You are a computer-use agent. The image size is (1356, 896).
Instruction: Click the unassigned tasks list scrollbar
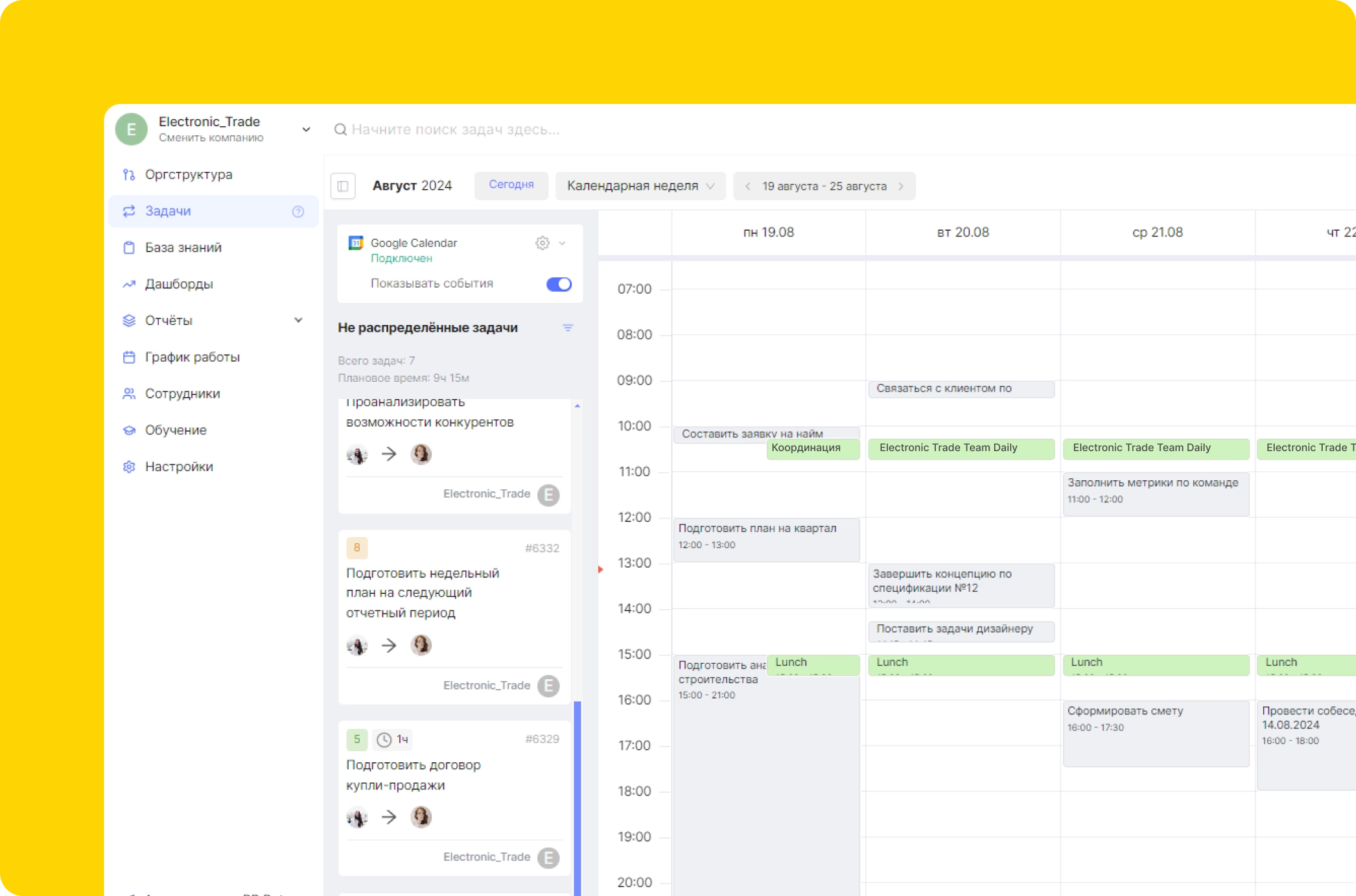[x=577, y=798]
